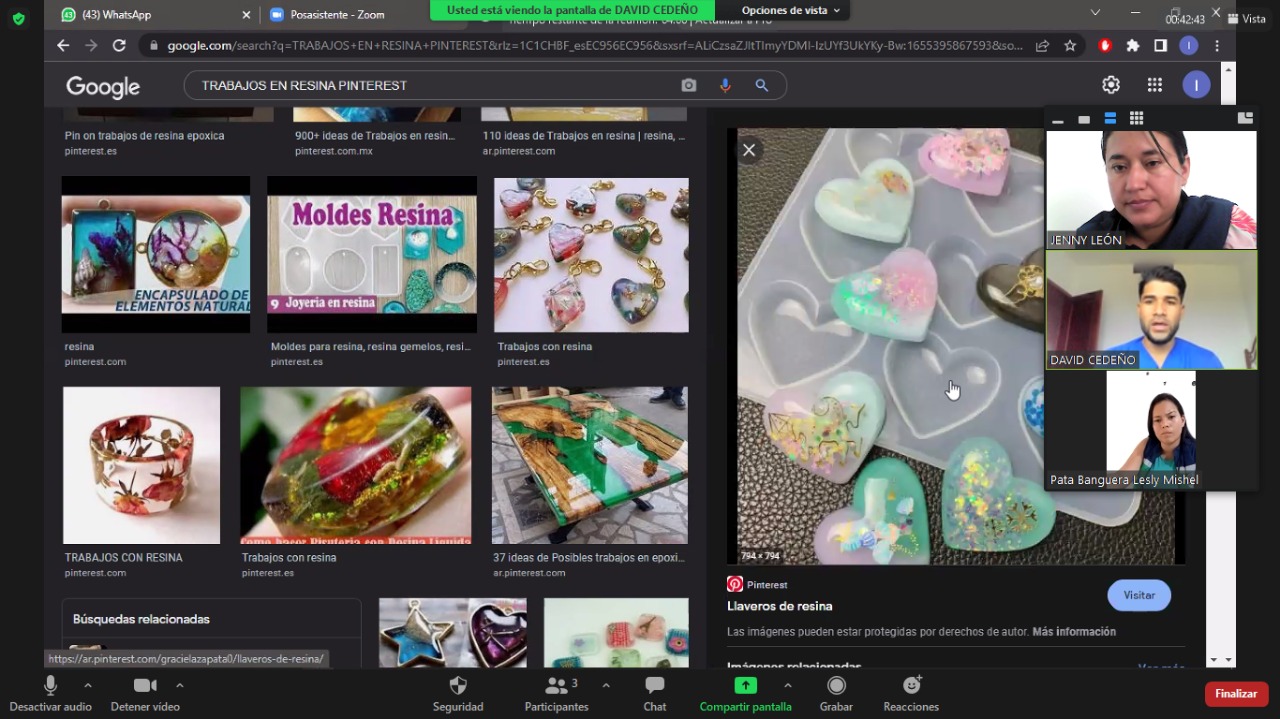Switch video panel to grid view
Screen dimensions: 1280x719
click(1136, 119)
